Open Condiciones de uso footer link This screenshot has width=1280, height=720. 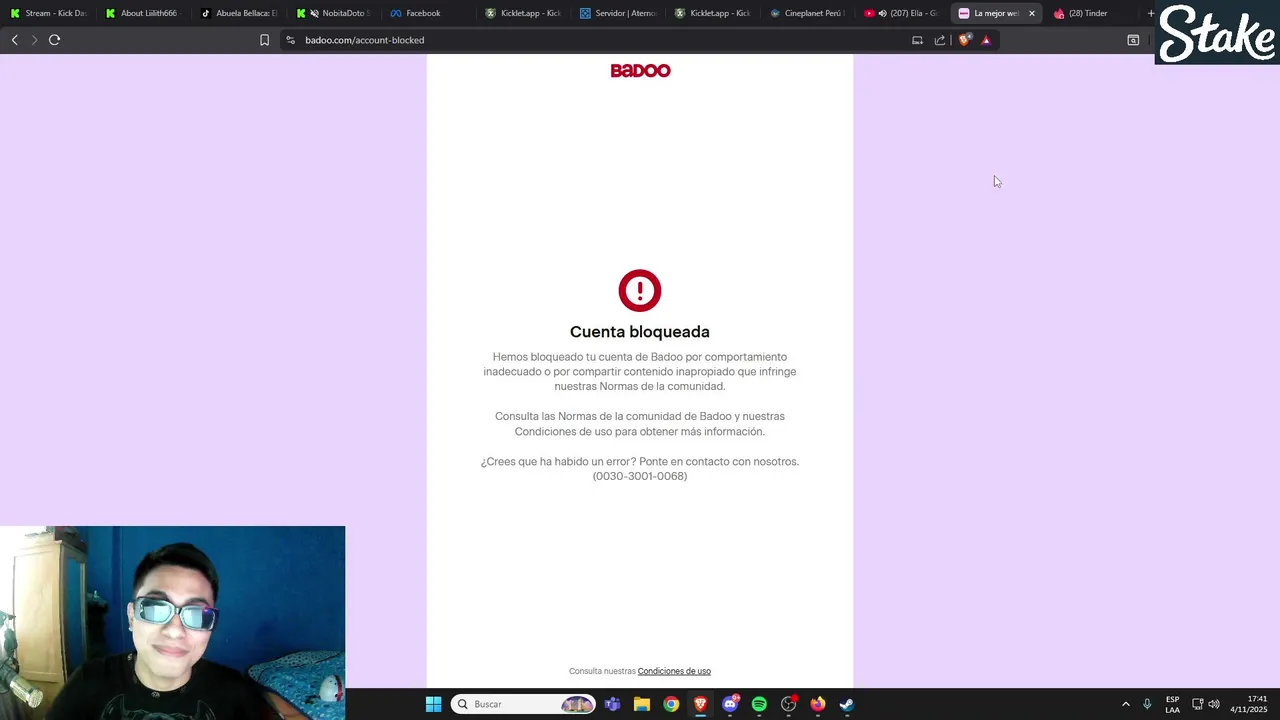(674, 671)
